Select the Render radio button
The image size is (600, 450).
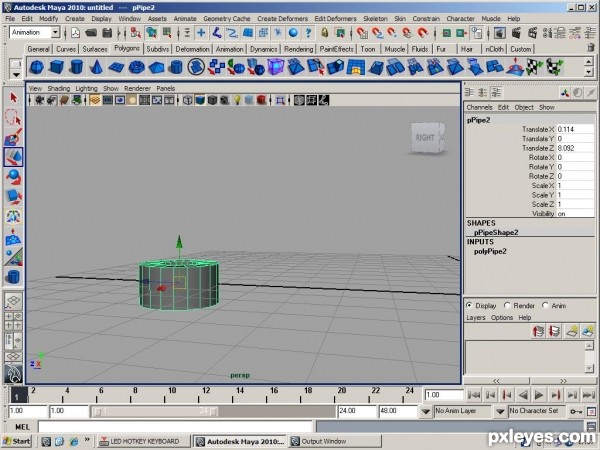[507, 305]
